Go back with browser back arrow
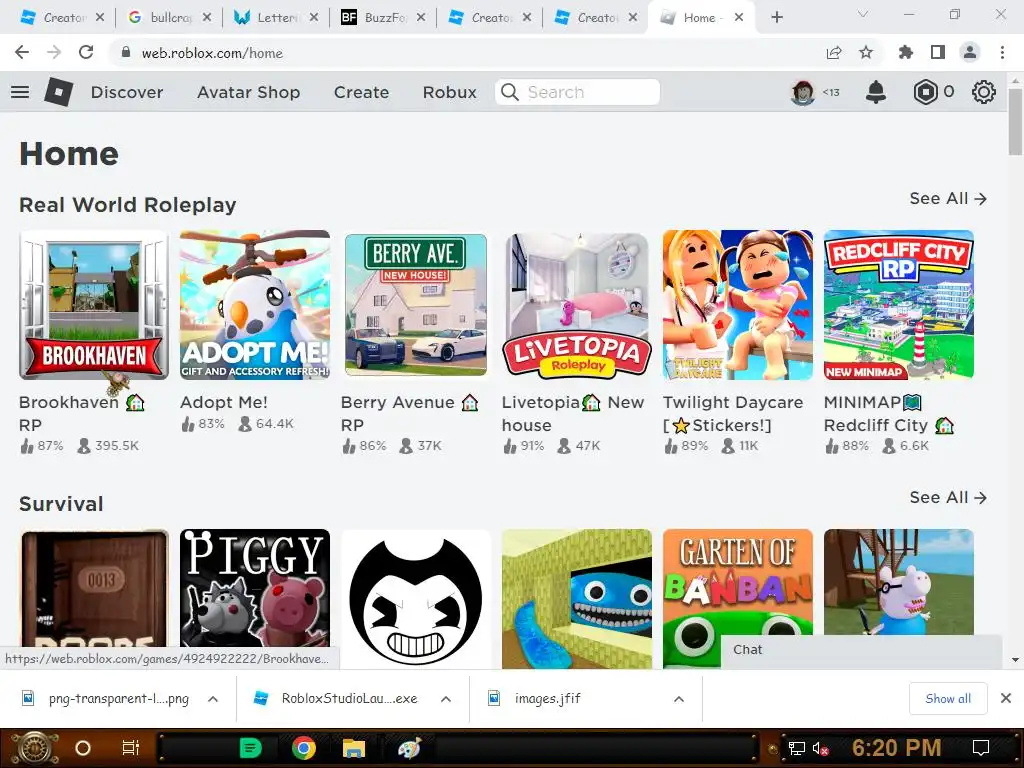 pos(22,52)
